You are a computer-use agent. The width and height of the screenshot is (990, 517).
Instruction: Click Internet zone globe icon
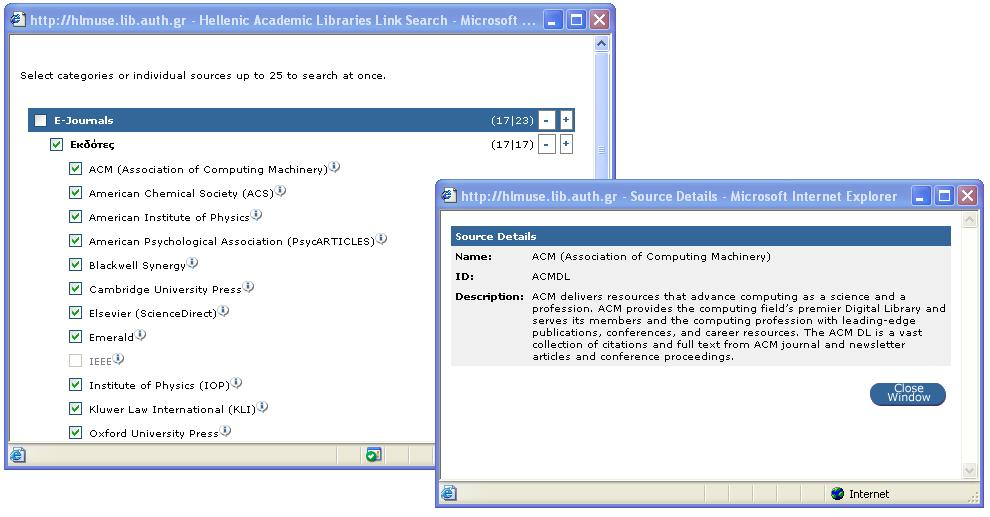(838, 494)
